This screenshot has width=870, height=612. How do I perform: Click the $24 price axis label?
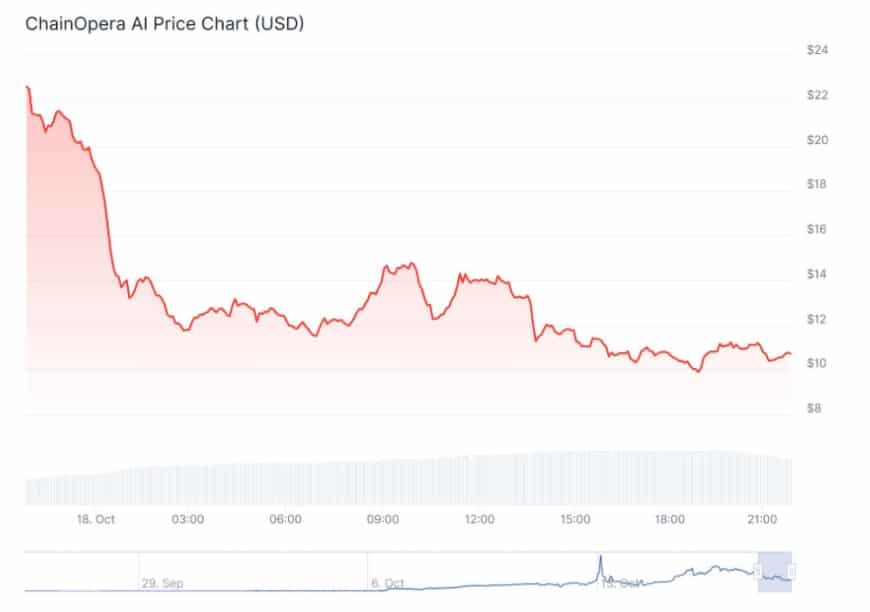tap(818, 50)
